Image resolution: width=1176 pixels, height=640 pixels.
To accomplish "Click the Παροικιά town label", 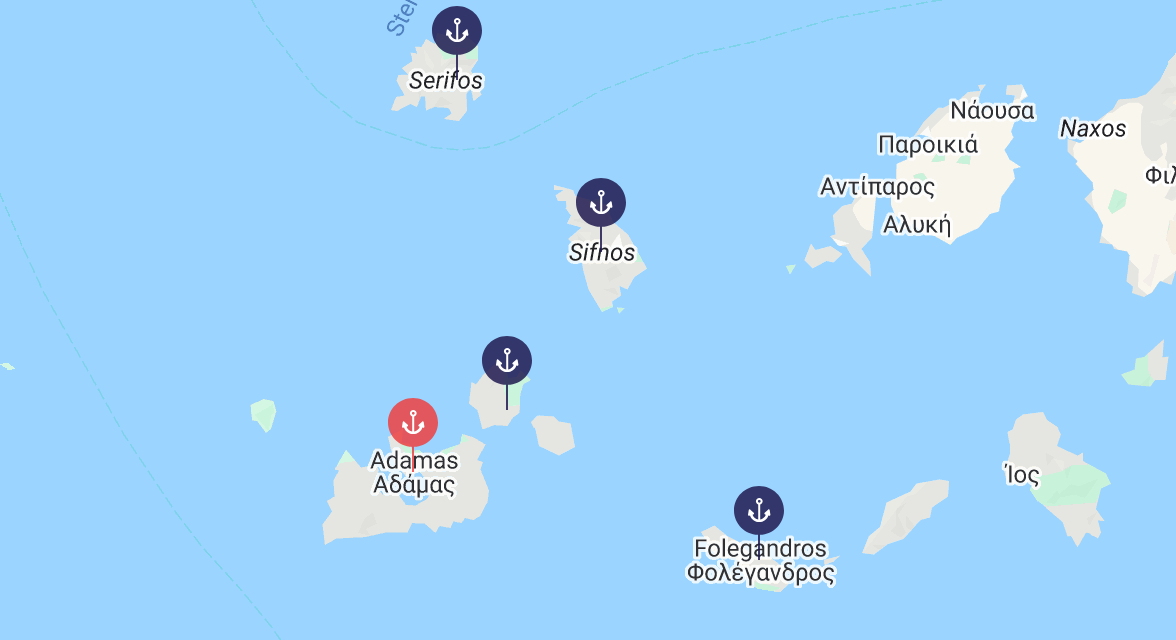I will pyautogui.click(x=928, y=145).
